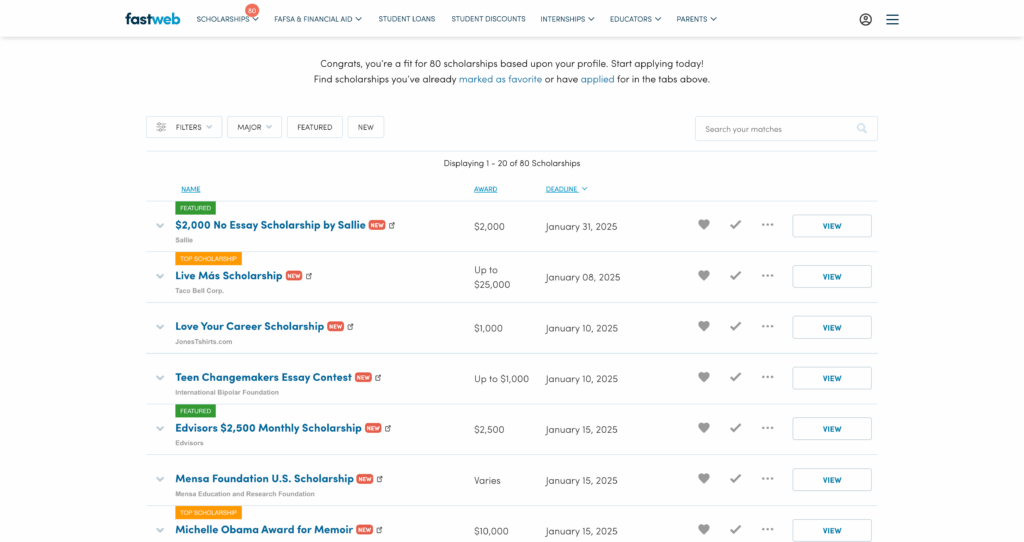This screenshot has width=1024, height=542.
Task: Open more options for Live Más Scholarship
Action: pyautogui.click(x=767, y=275)
